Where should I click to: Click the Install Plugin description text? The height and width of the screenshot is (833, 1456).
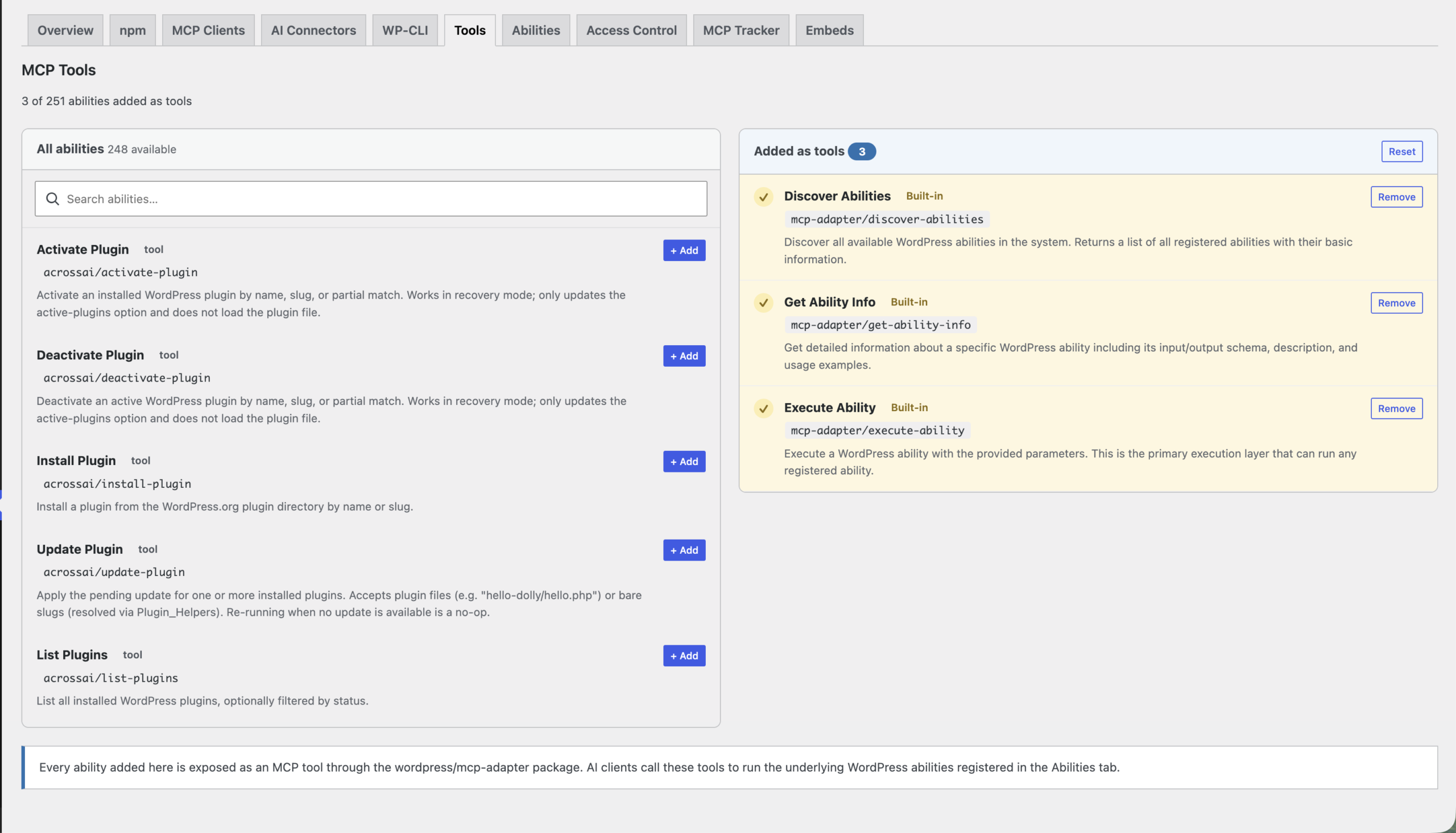point(225,507)
